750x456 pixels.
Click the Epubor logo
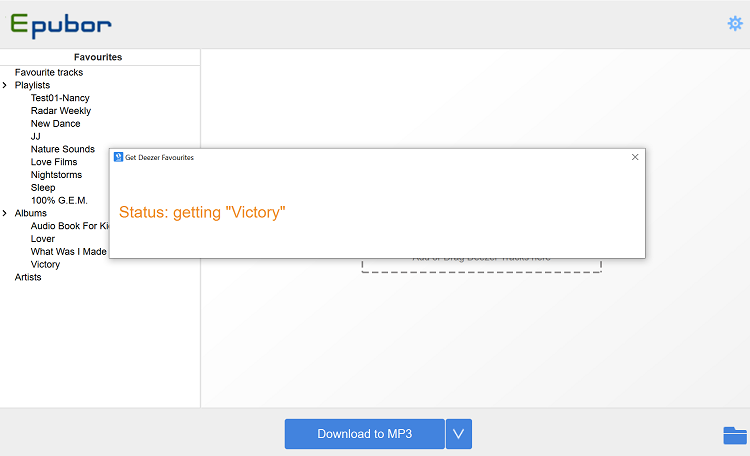click(61, 25)
